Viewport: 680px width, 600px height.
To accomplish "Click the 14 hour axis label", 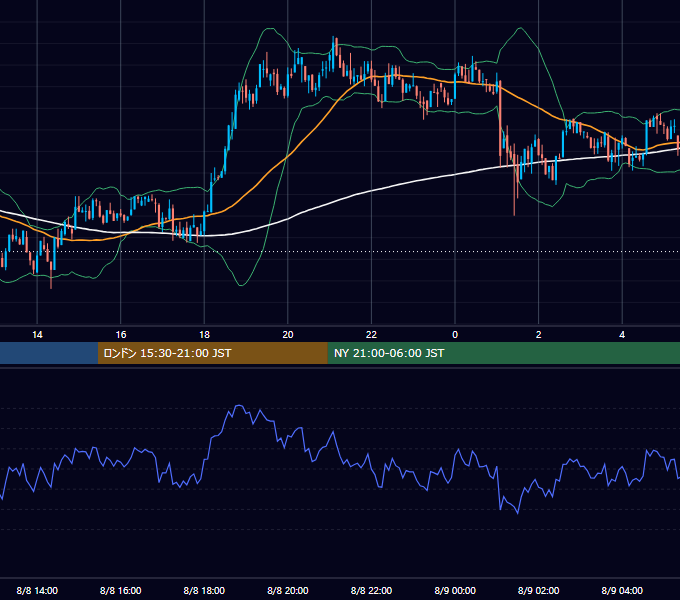I will 37,335.
